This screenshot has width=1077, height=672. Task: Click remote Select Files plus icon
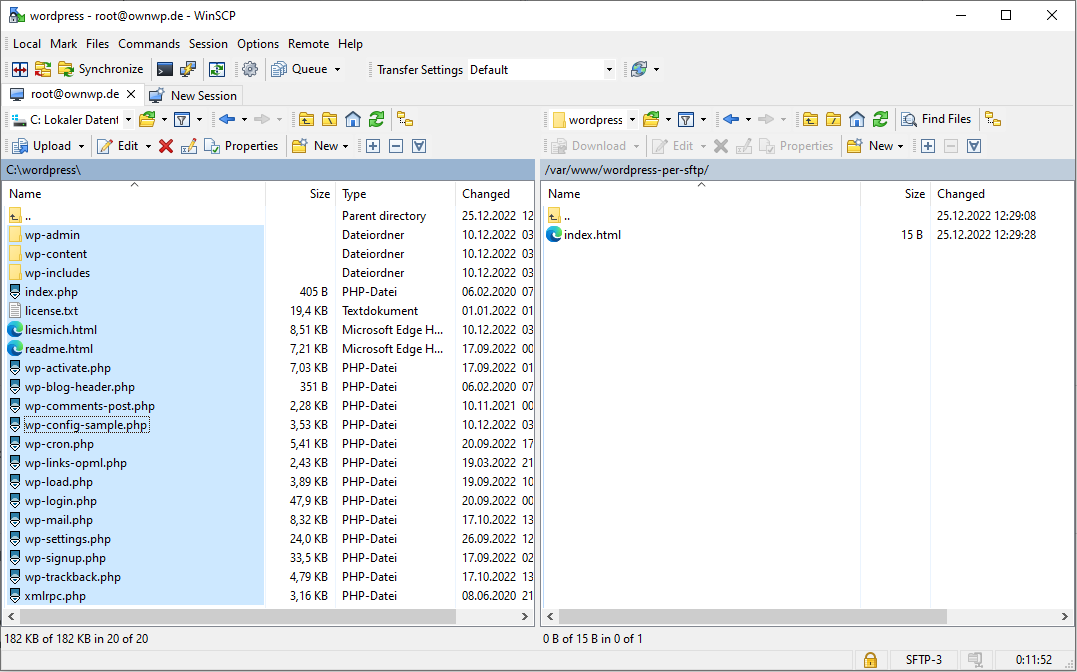point(928,146)
